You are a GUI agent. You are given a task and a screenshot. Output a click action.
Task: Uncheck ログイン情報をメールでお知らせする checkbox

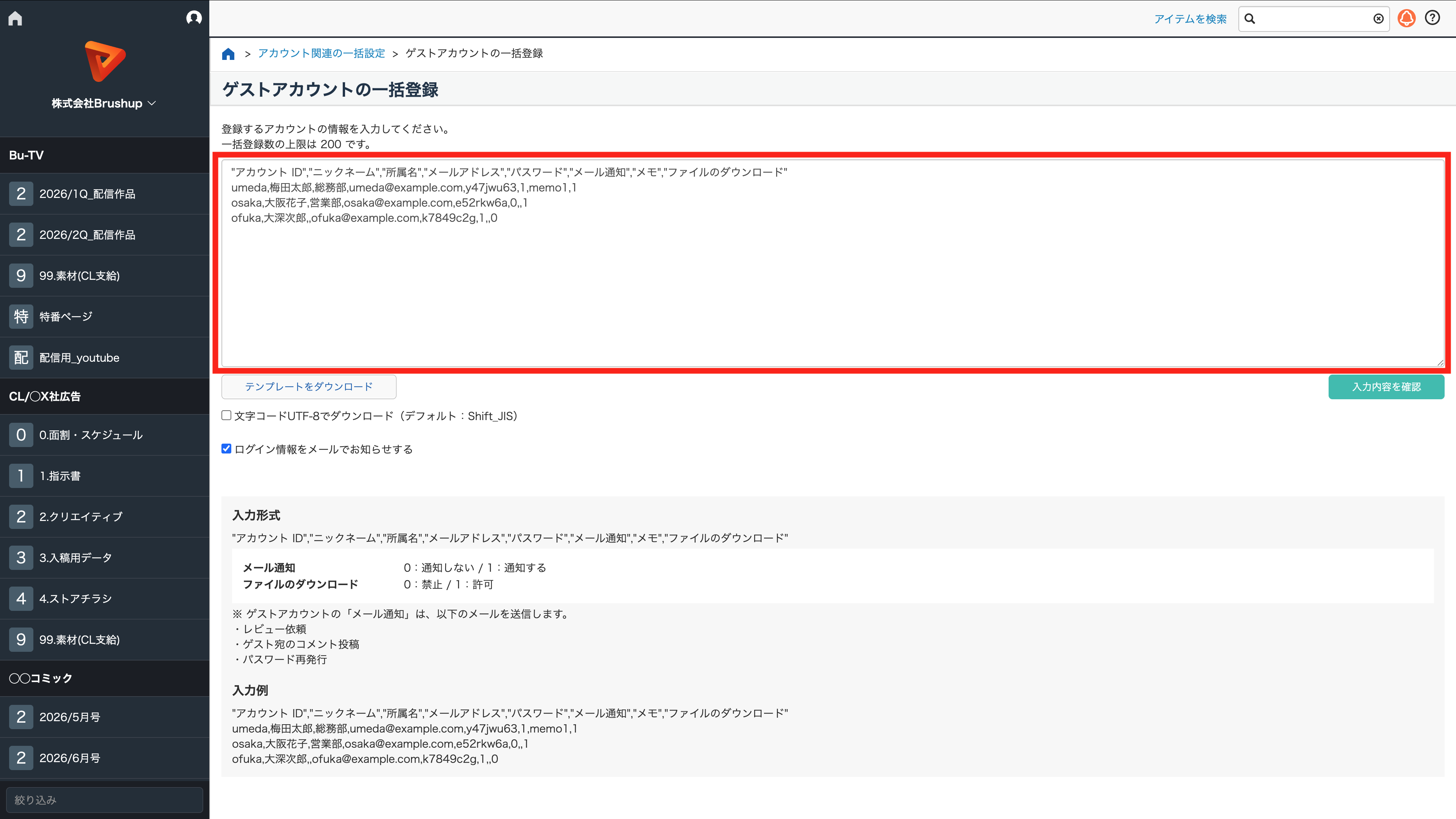pyautogui.click(x=226, y=449)
